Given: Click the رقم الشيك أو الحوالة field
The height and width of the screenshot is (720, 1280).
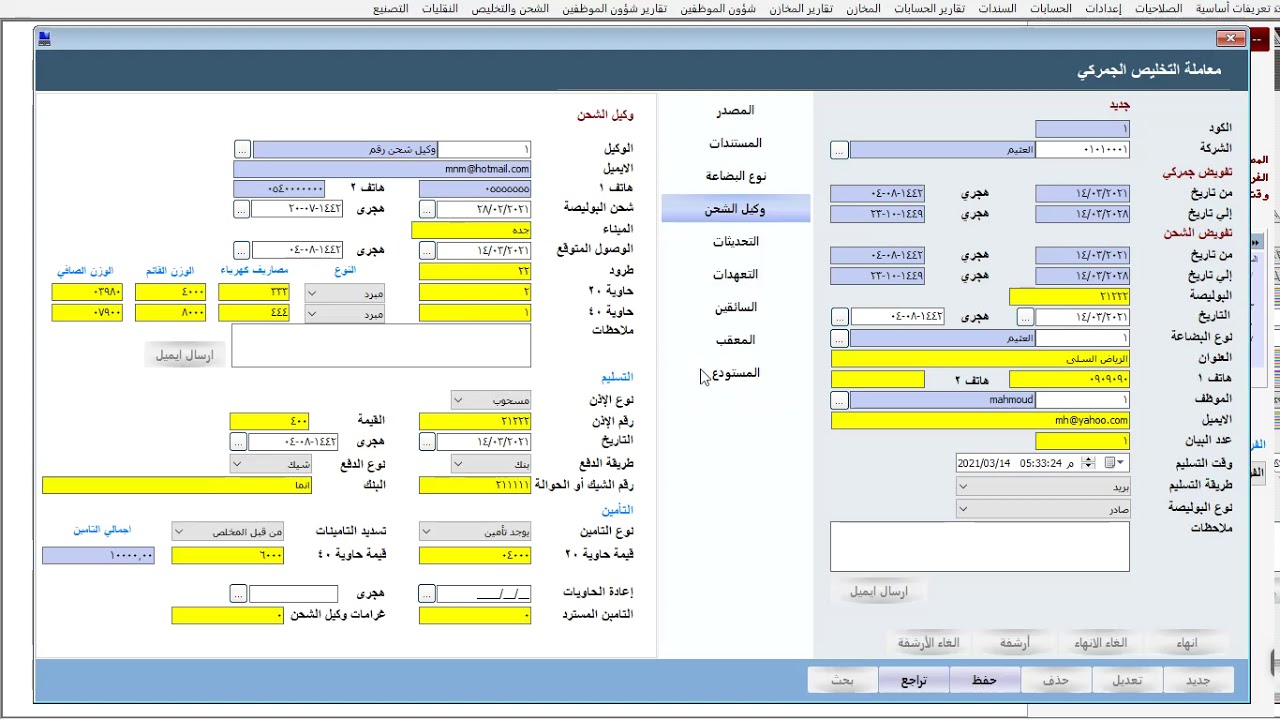Looking at the screenshot, I should 475,486.
